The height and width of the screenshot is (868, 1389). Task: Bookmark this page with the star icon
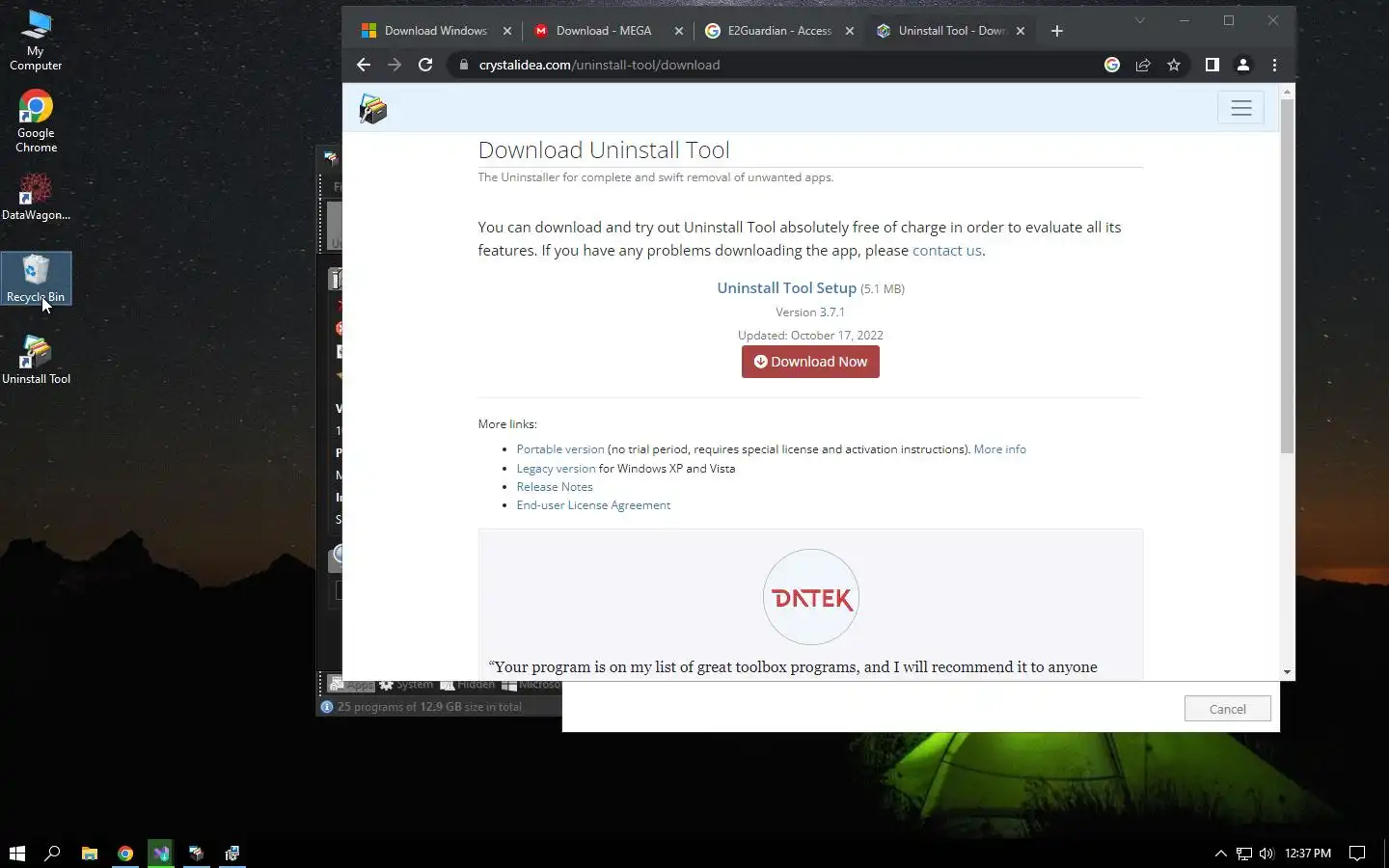point(1174,65)
